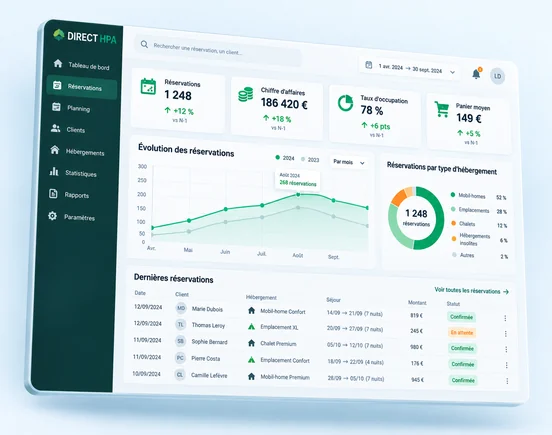Click the Taux d'occupation pie icon
Image resolution: width=552 pixels, height=435 pixels.
(345, 103)
